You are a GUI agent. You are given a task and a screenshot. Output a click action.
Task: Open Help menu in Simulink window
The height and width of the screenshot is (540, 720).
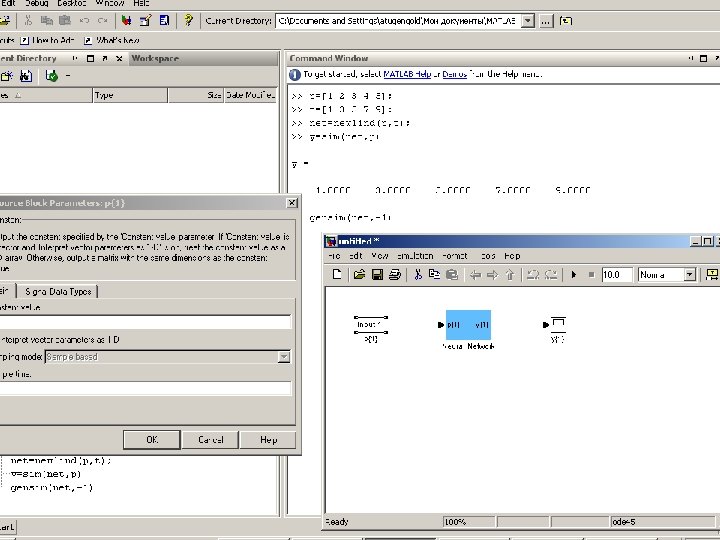click(x=512, y=256)
